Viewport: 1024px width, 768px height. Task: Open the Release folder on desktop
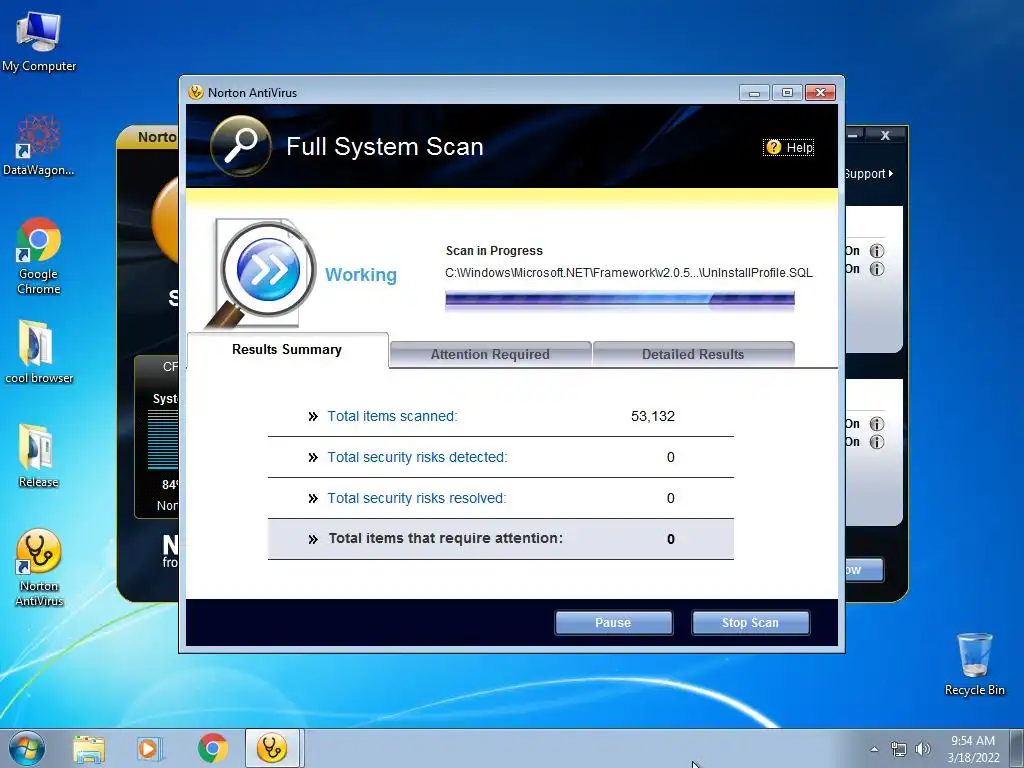pyautogui.click(x=39, y=456)
